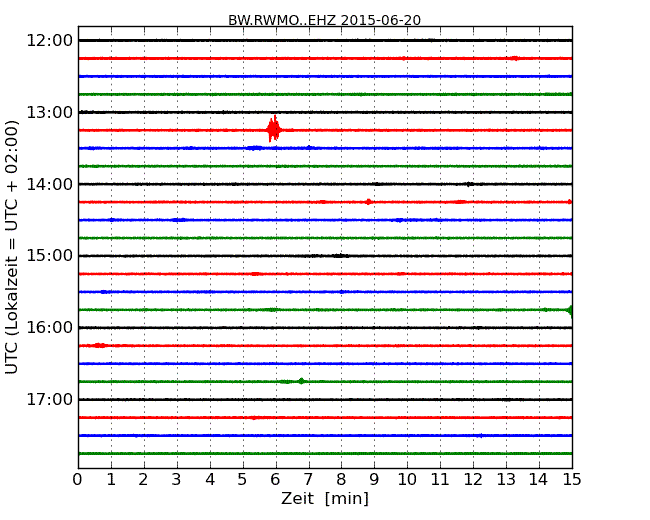Screen dimensions: 650x520
Task: Select x-axis tick label 11
Action: [x=440, y=479]
